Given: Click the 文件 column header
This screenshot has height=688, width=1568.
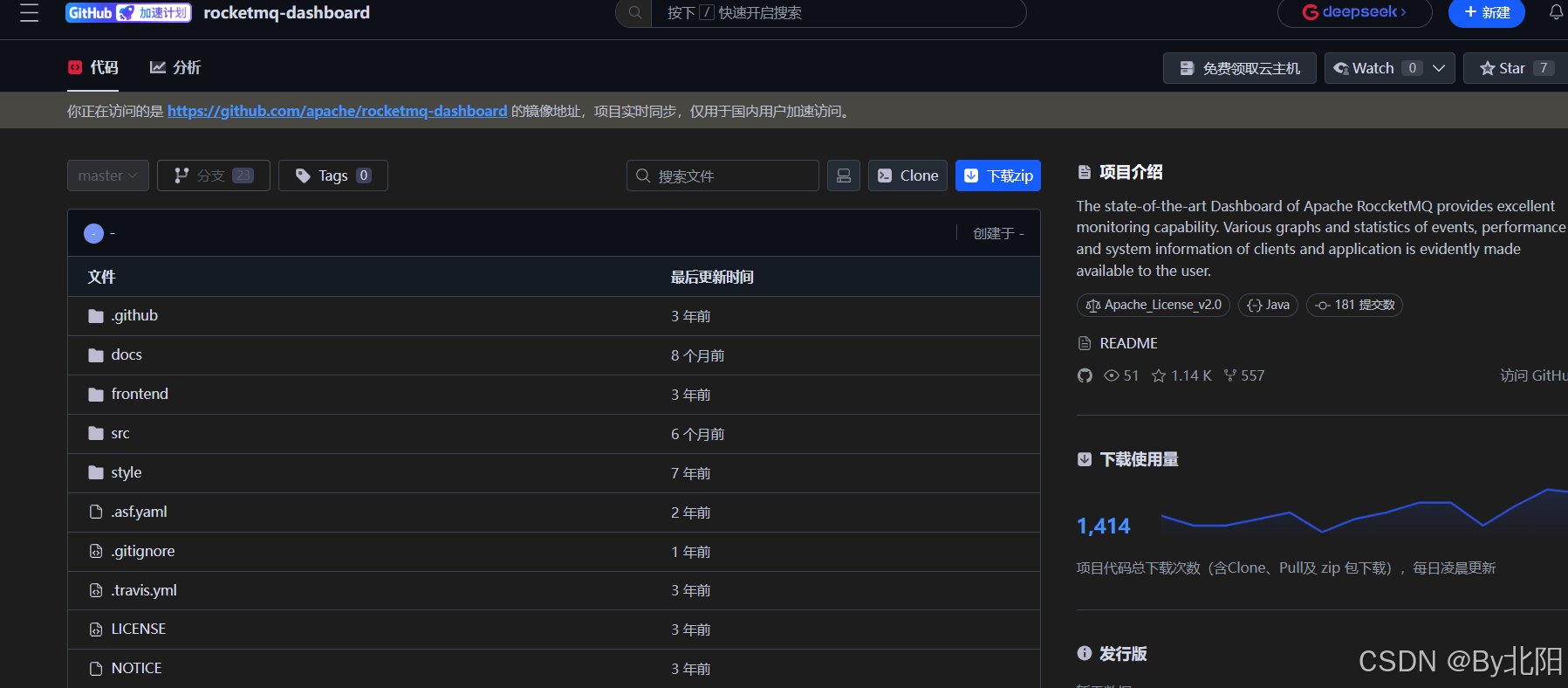Looking at the screenshot, I should pos(101,277).
